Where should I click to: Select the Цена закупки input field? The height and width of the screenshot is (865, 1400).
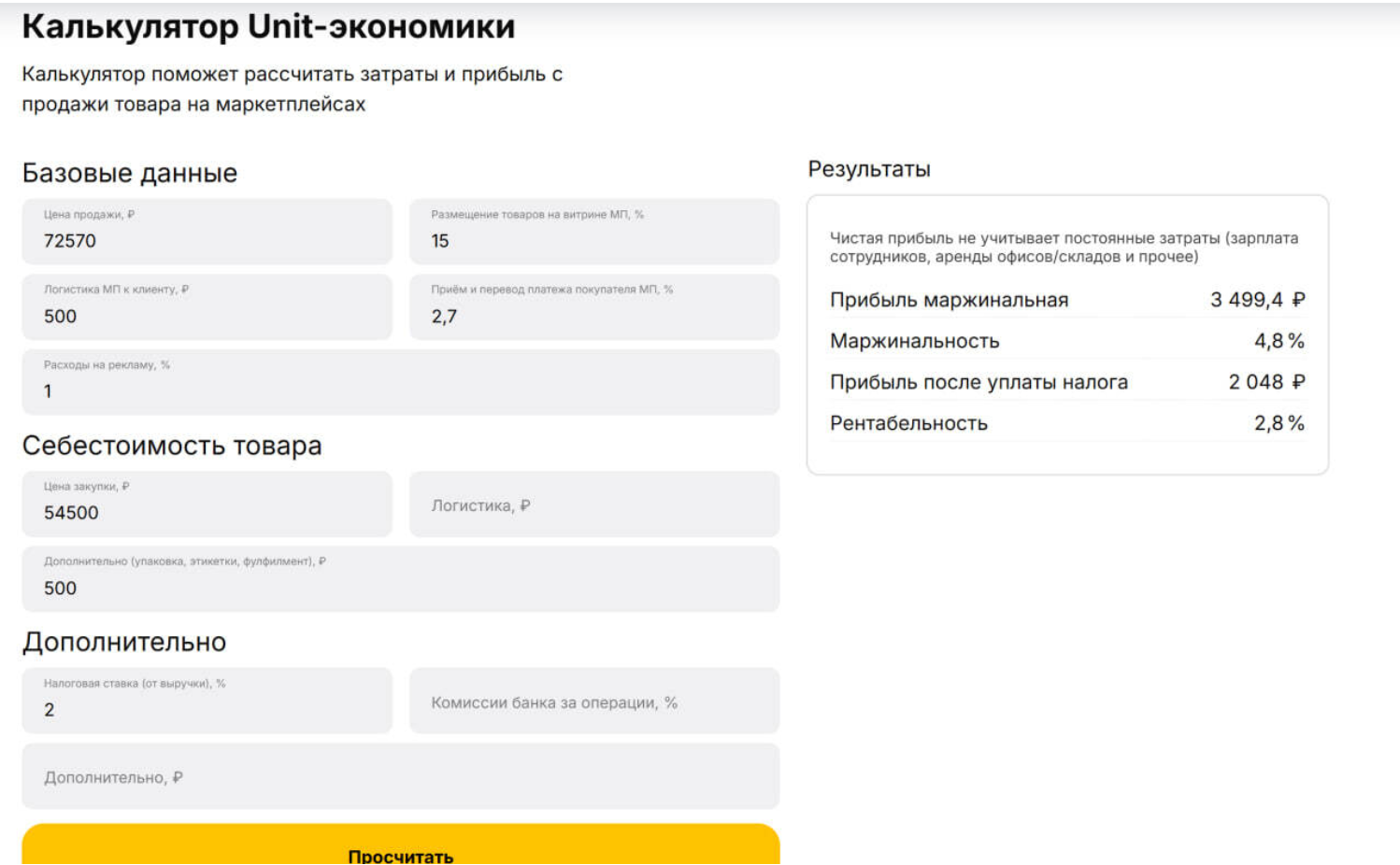(207, 503)
